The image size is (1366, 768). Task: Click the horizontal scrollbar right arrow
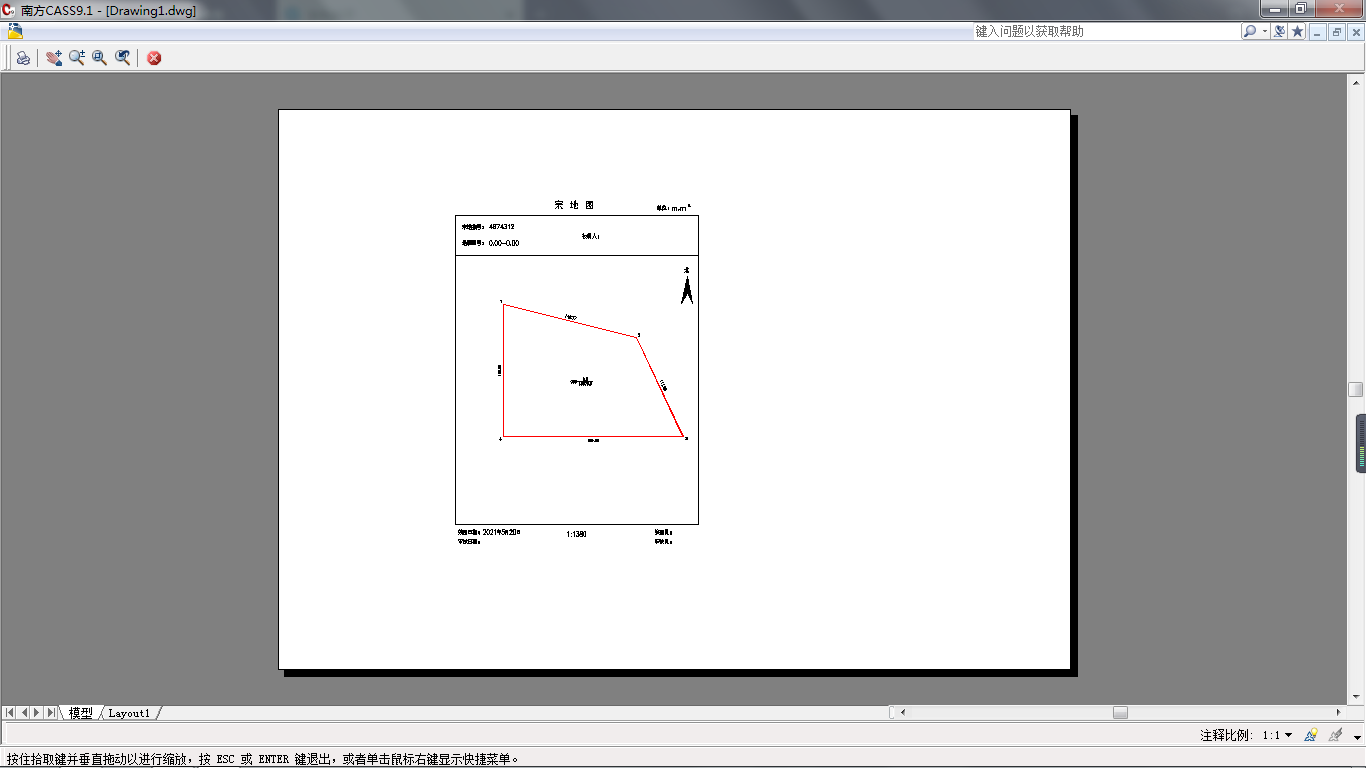point(1339,713)
